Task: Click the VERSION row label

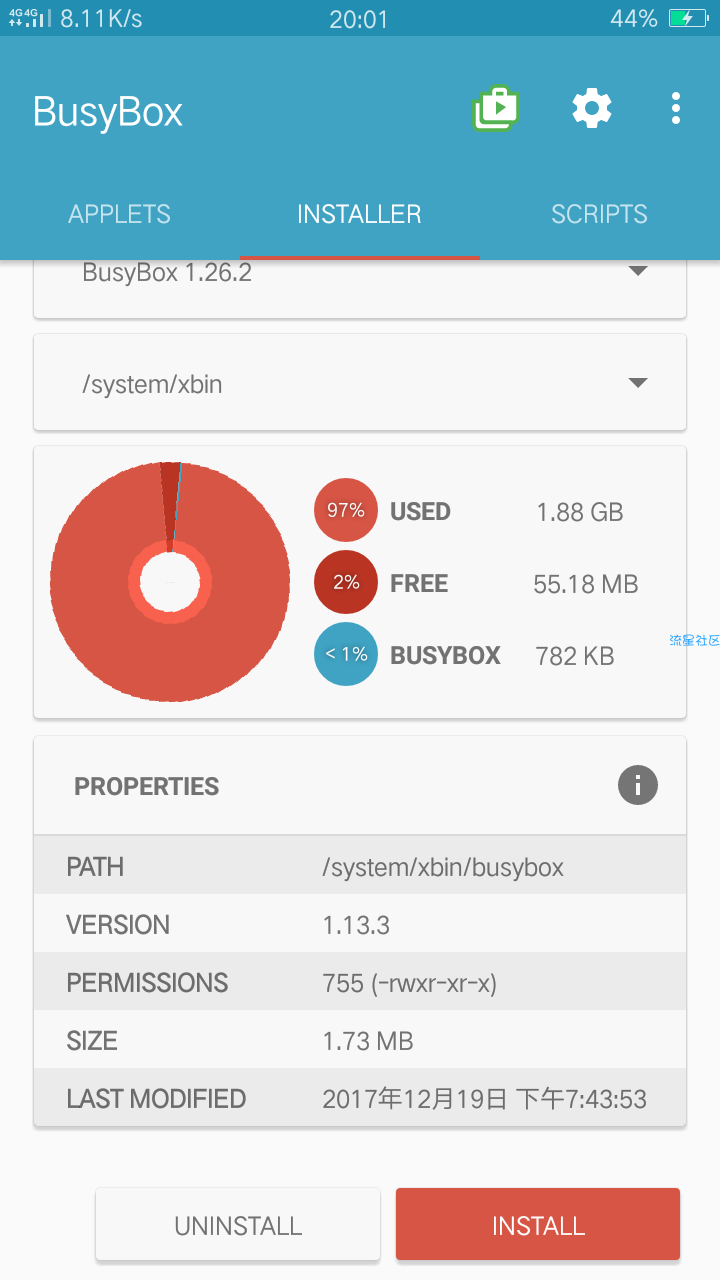Action: click(118, 924)
